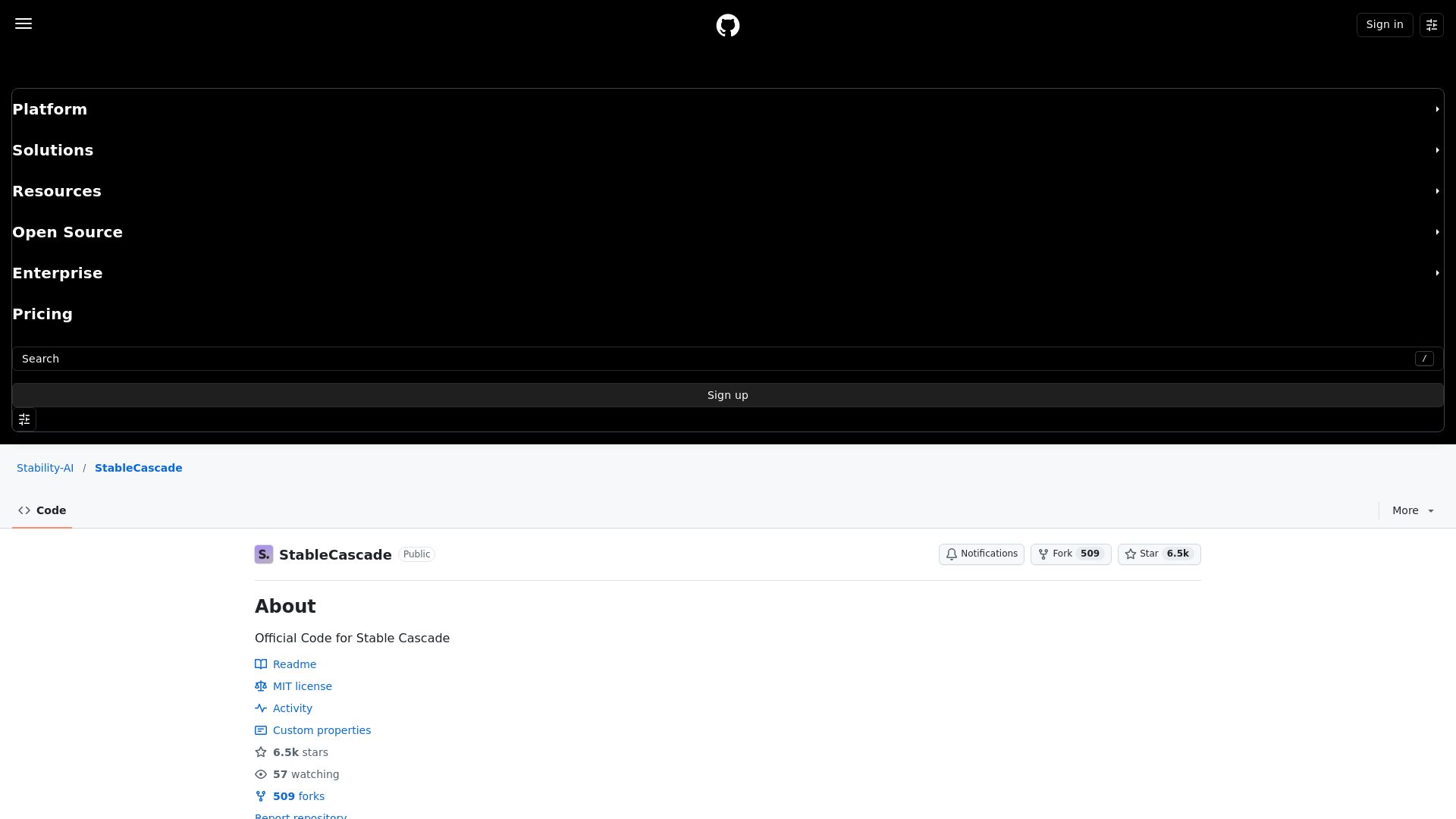Click the settings sliders icon below Sign up
The height and width of the screenshot is (819, 1456).
tap(24, 419)
